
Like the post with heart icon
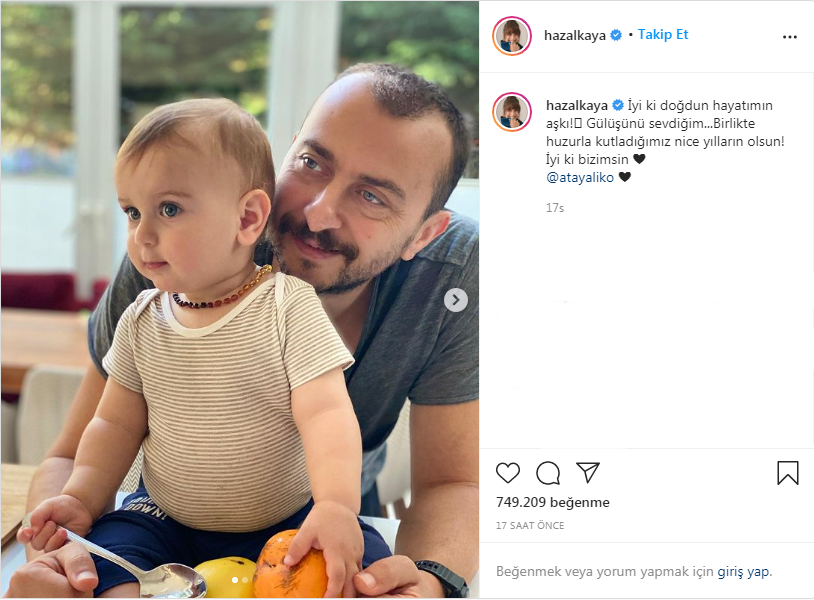[508, 473]
